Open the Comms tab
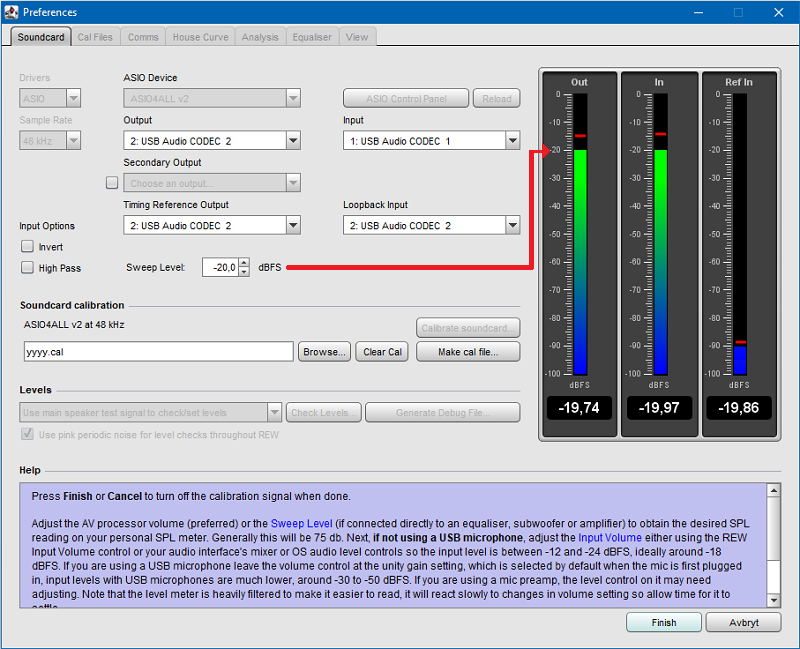800x649 pixels. point(143,37)
